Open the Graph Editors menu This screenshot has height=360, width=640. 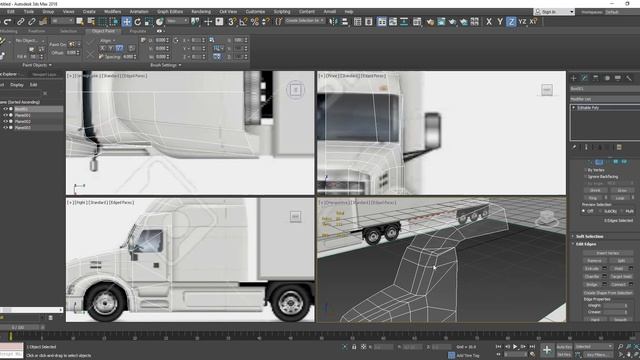coord(170,12)
